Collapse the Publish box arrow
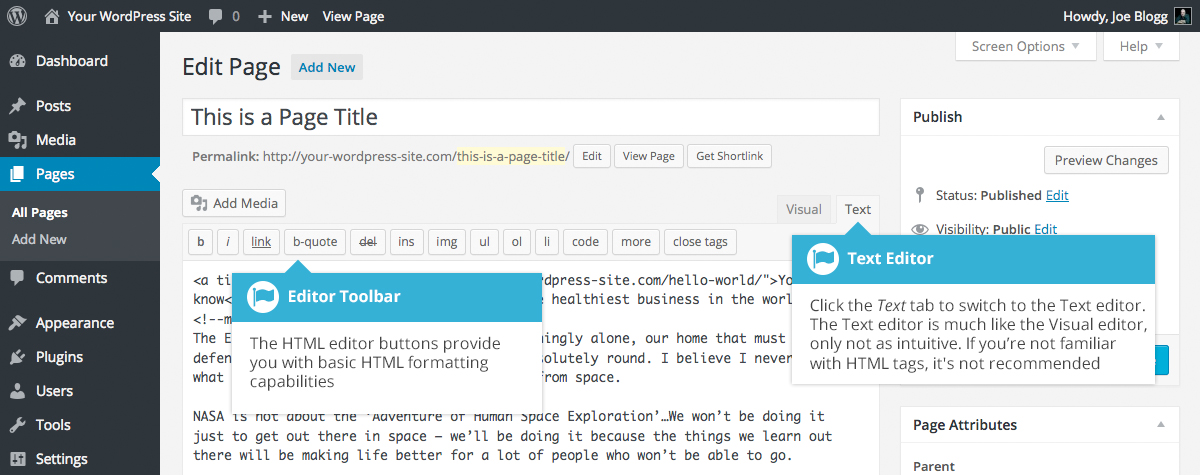This screenshot has width=1200, height=475. (1161, 117)
